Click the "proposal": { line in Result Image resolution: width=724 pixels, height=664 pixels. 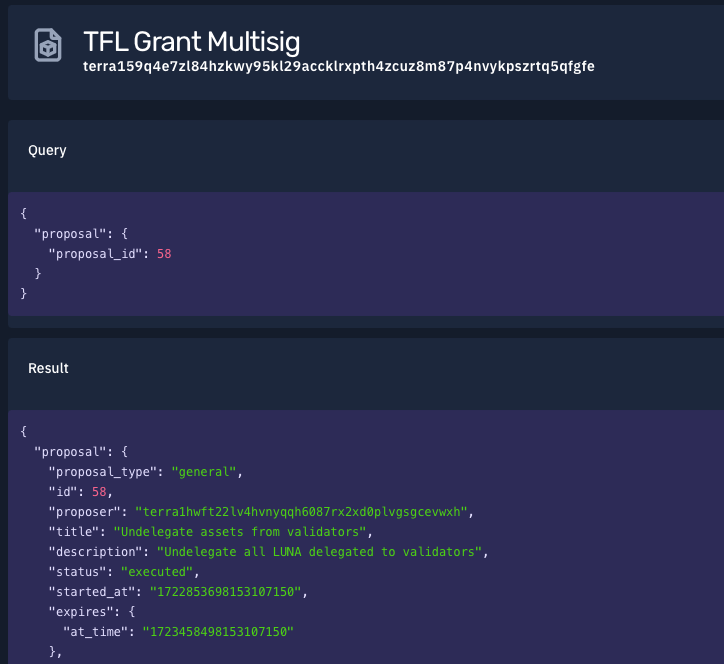(x=81, y=452)
